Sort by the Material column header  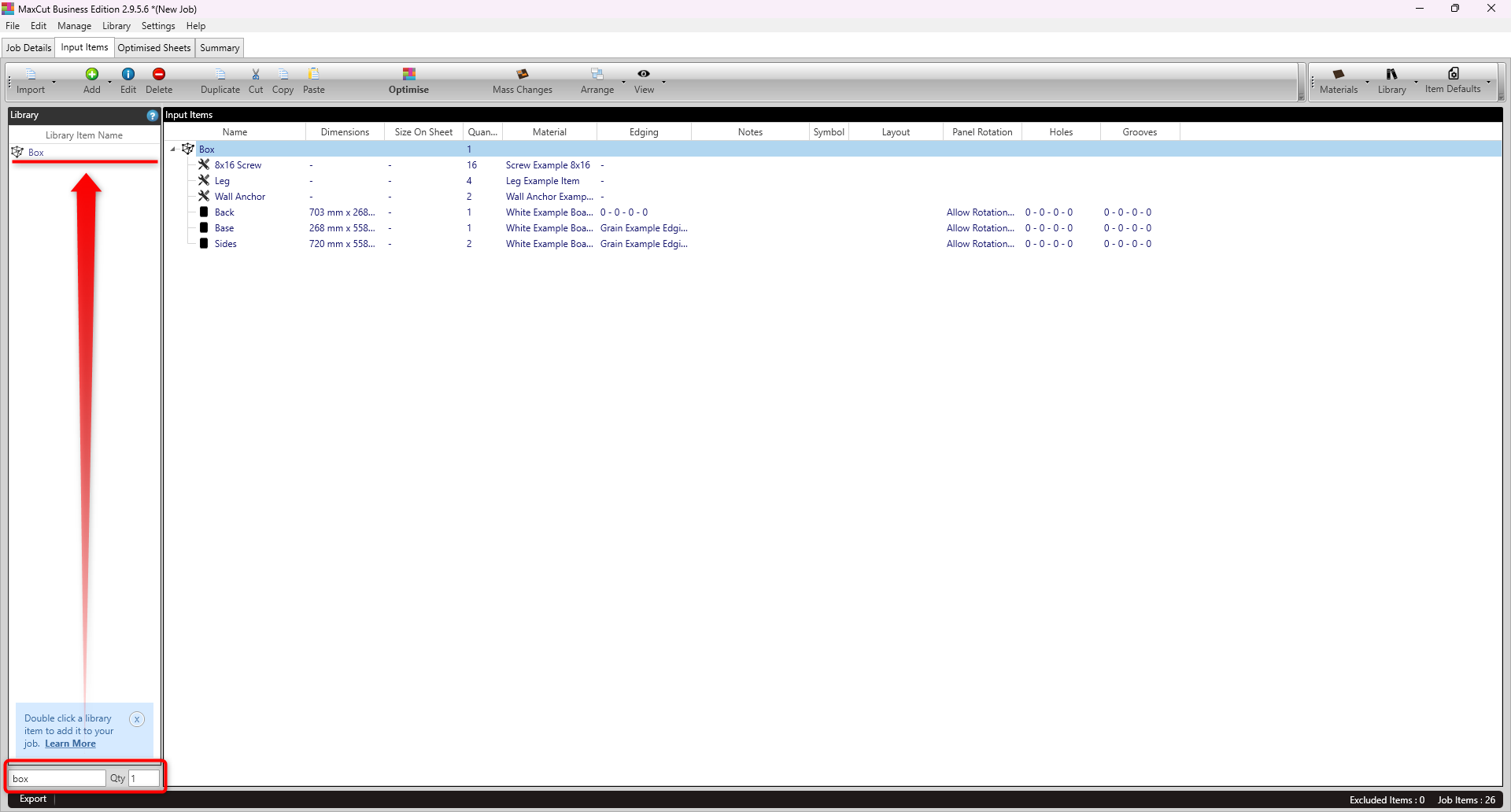pos(549,132)
